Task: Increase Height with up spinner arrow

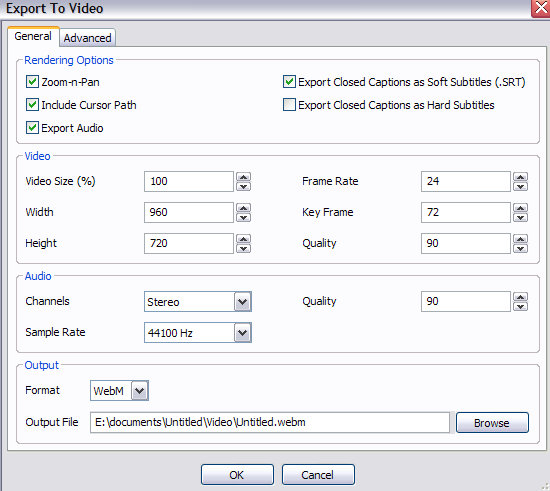Action: tap(243, 239)
